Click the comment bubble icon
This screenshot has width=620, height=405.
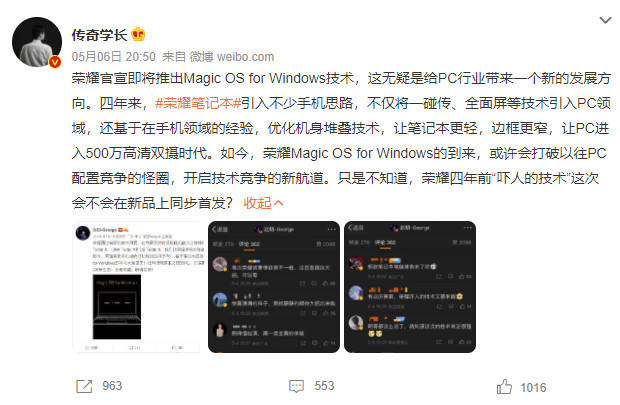(x=297, y=386)
